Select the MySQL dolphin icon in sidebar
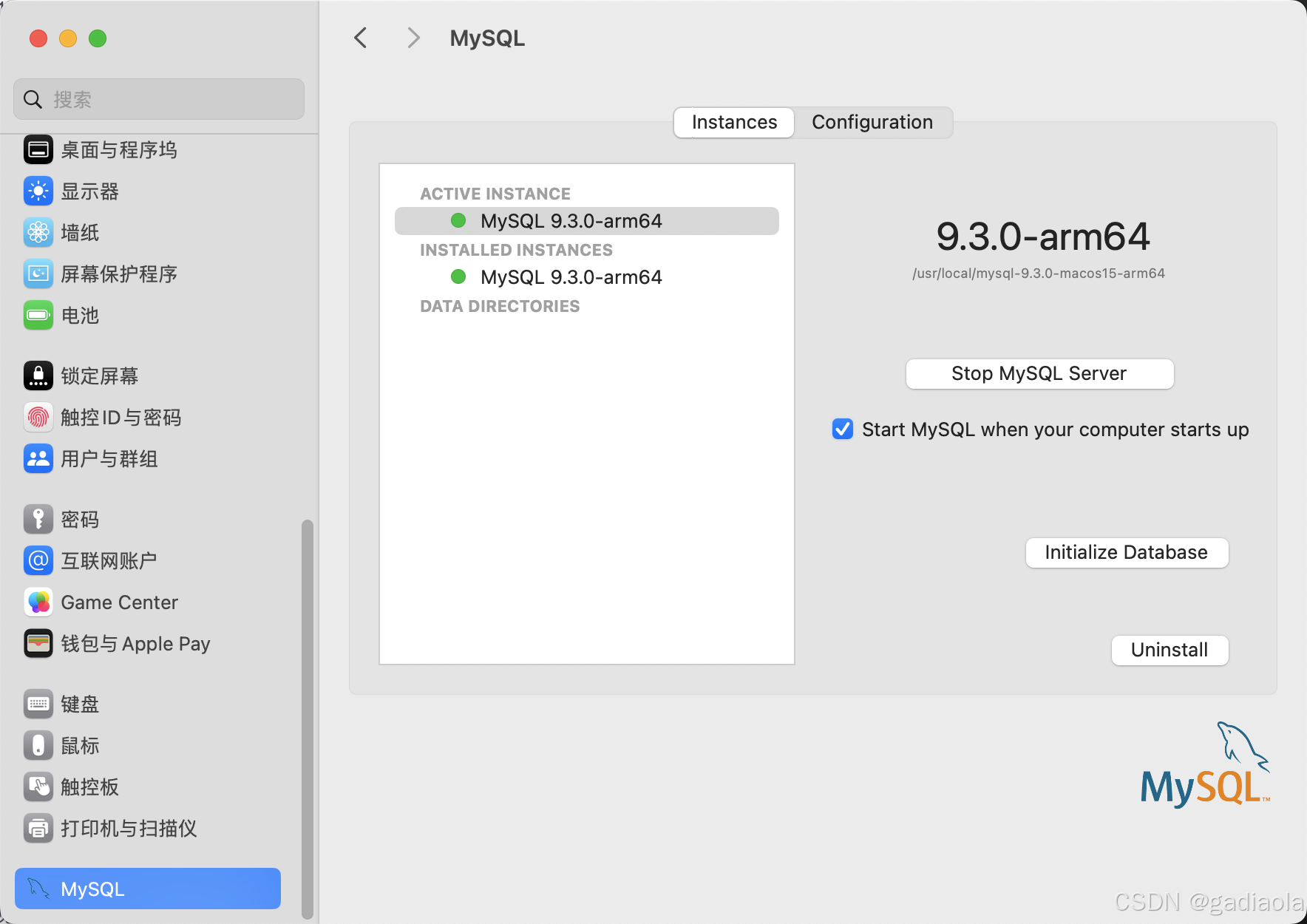 [38, 889]
